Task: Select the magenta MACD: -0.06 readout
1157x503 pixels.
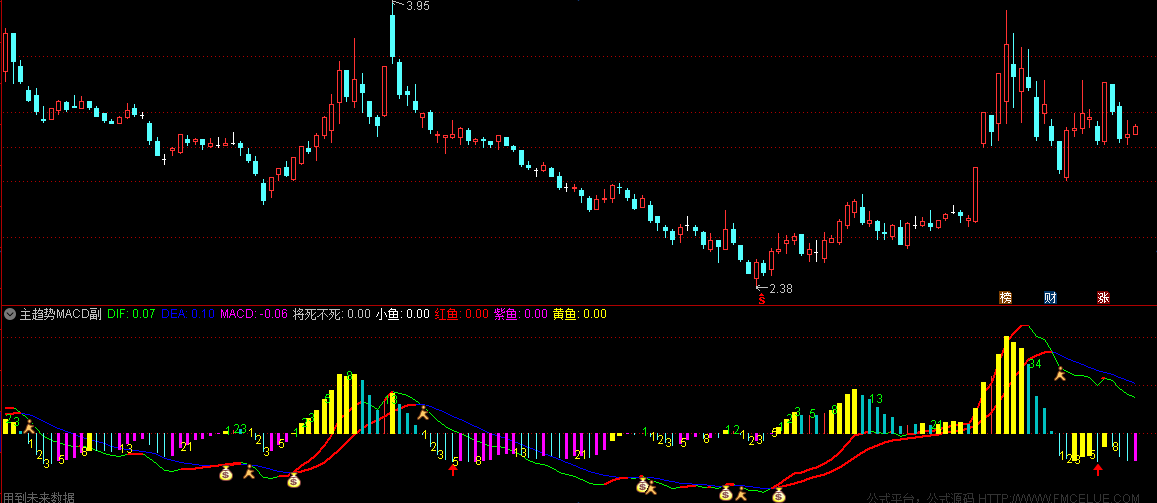Action: coord(254,314)
